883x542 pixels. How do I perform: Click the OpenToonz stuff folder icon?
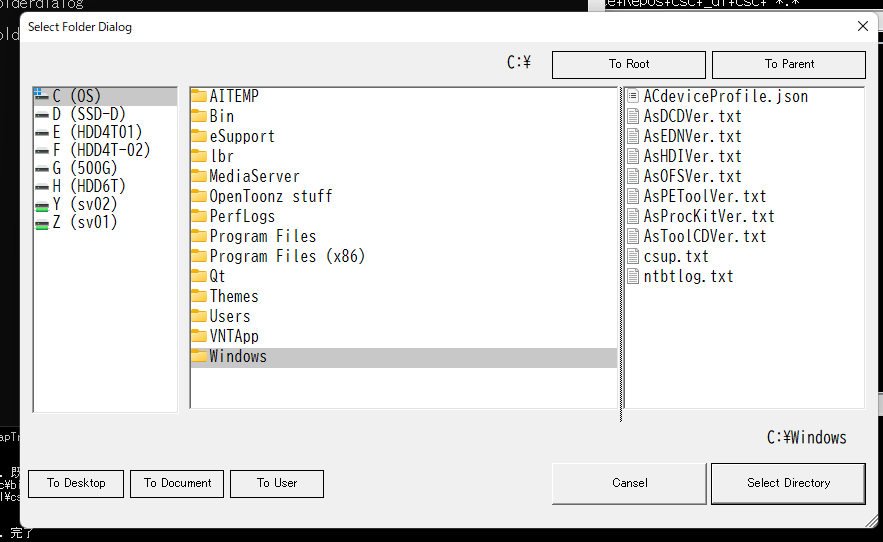pos(199,196)
